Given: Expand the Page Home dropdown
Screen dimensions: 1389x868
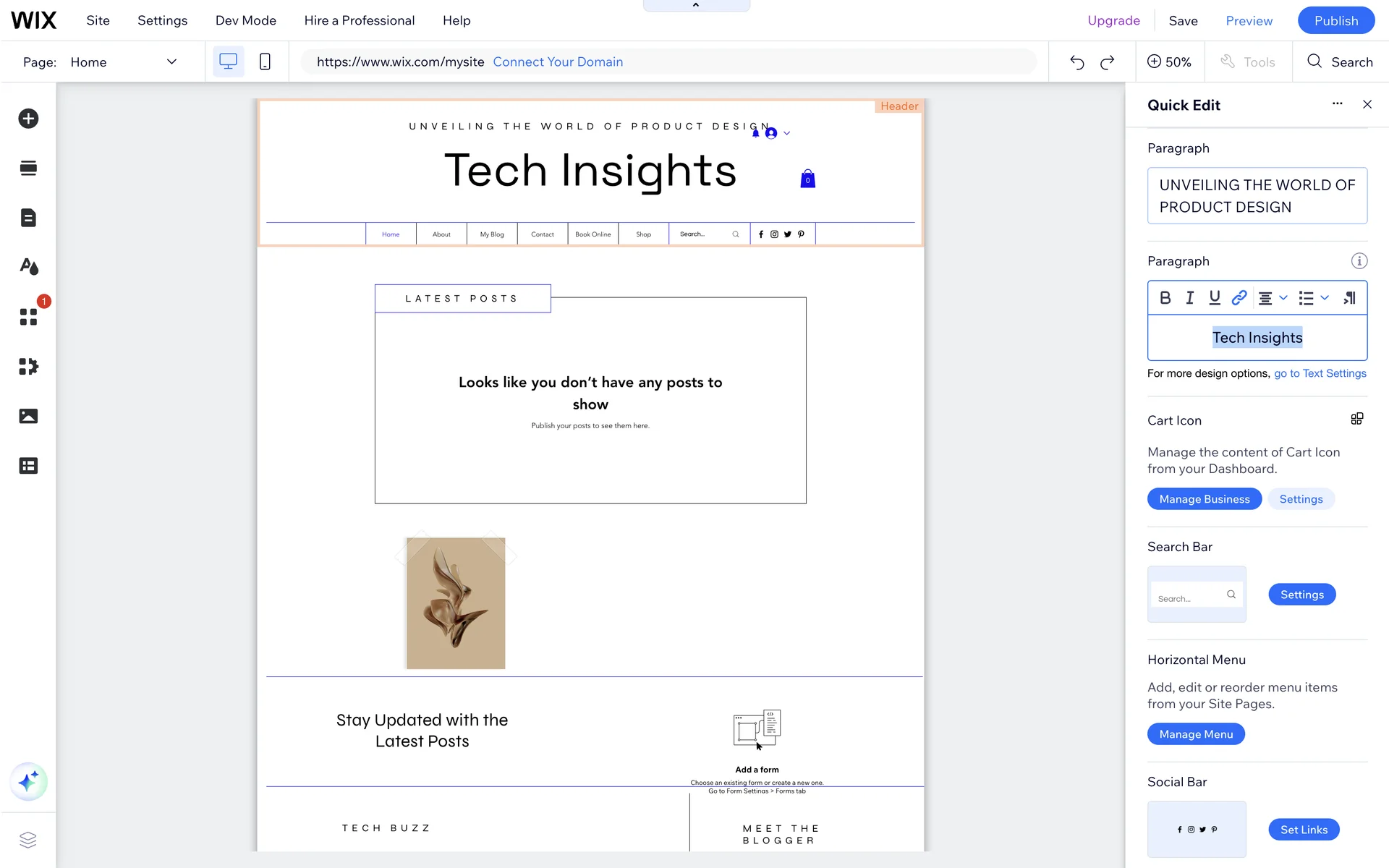Looking at the screenshot, I should tap(171, 62).
